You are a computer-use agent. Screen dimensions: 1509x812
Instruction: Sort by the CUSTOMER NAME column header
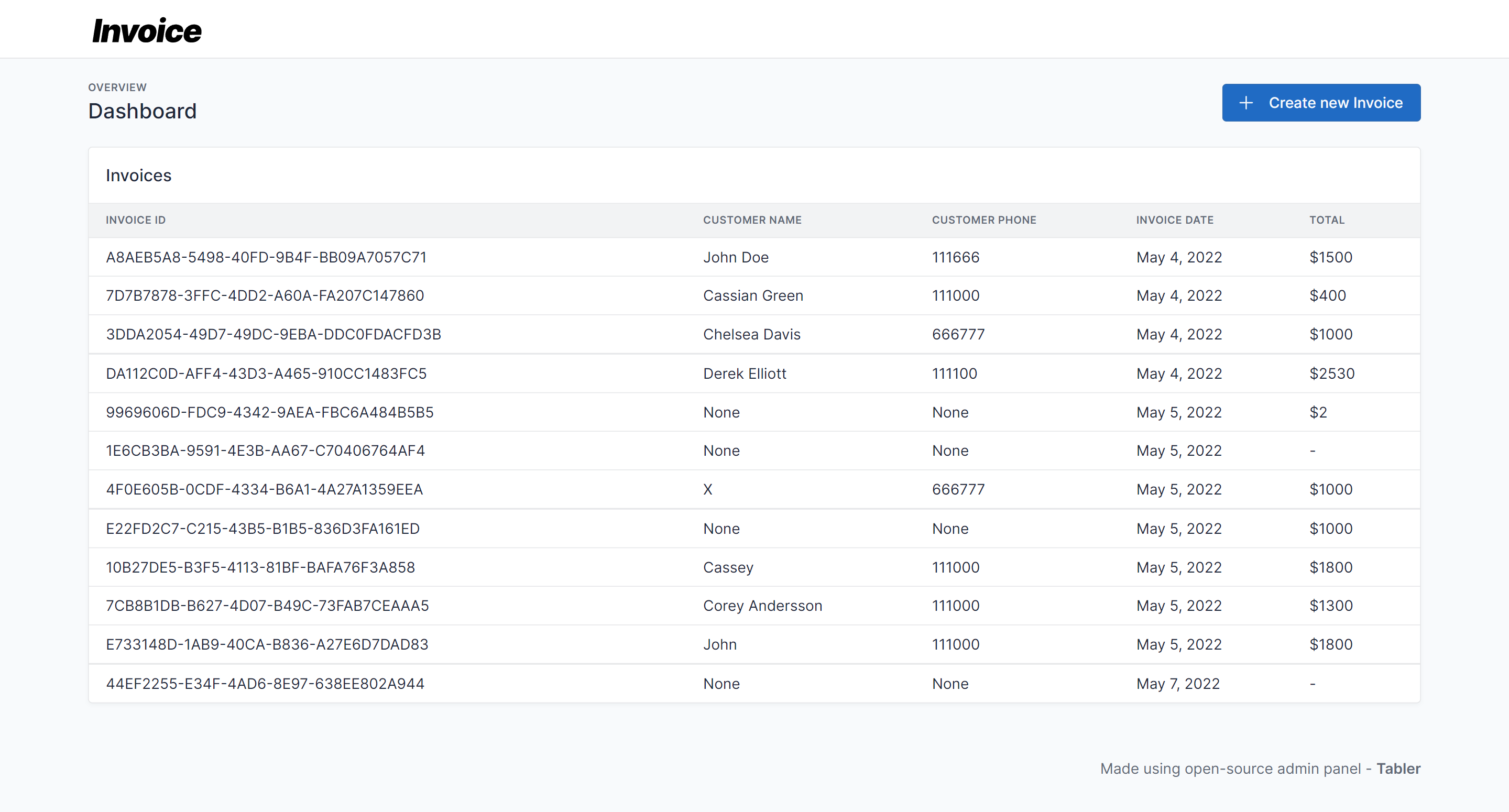pos(752,220)
